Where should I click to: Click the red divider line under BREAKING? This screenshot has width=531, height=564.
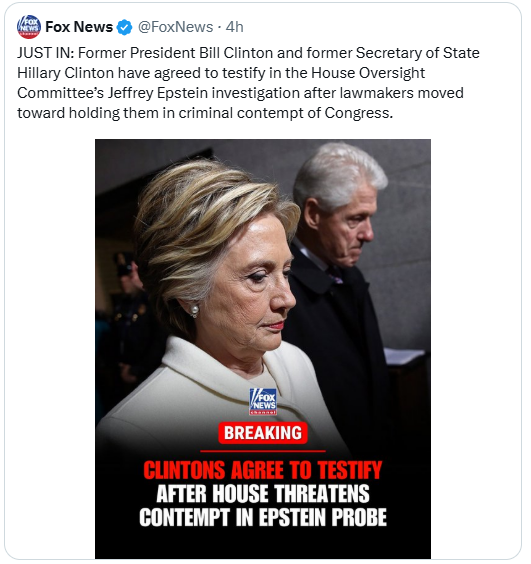click(x=263, y=451)
